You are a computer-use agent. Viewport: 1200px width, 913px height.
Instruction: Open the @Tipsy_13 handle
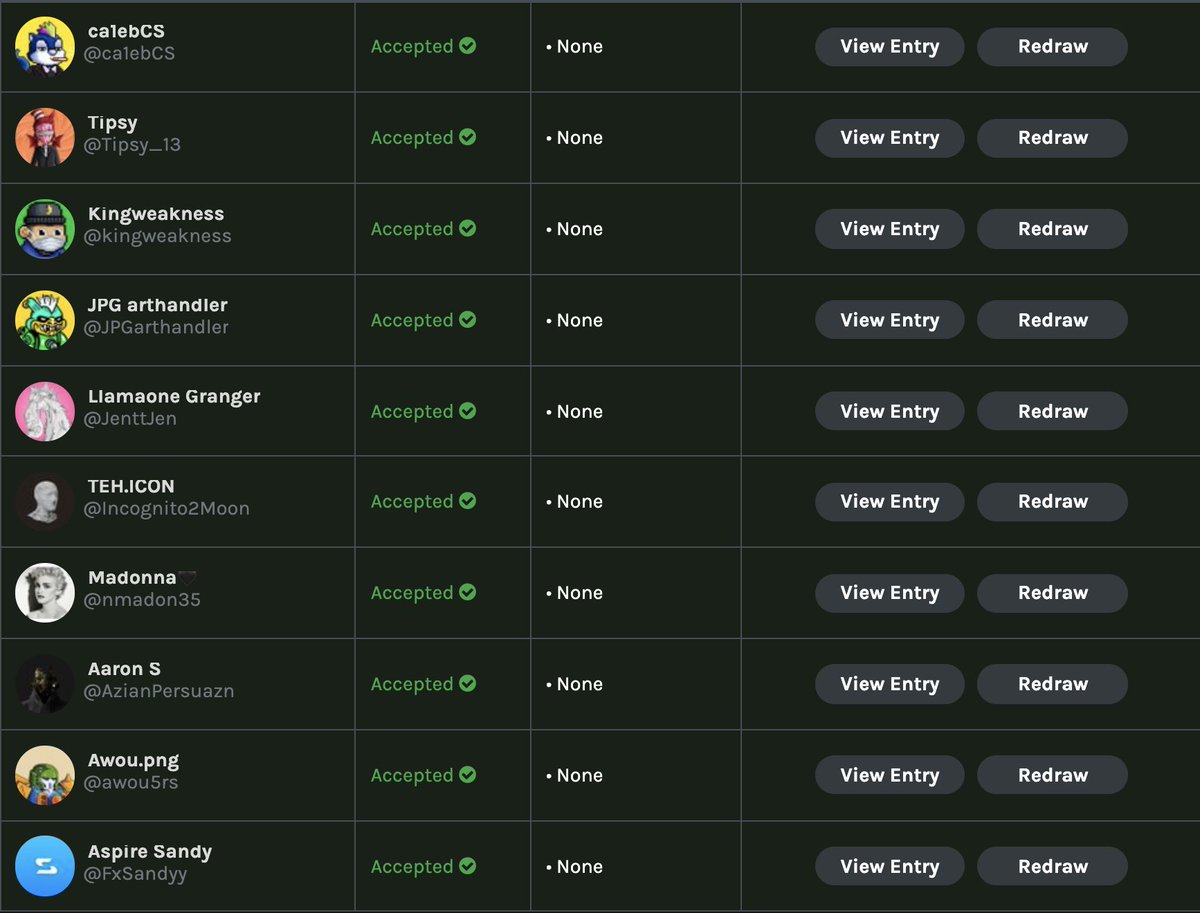click(x=132, y=145)
